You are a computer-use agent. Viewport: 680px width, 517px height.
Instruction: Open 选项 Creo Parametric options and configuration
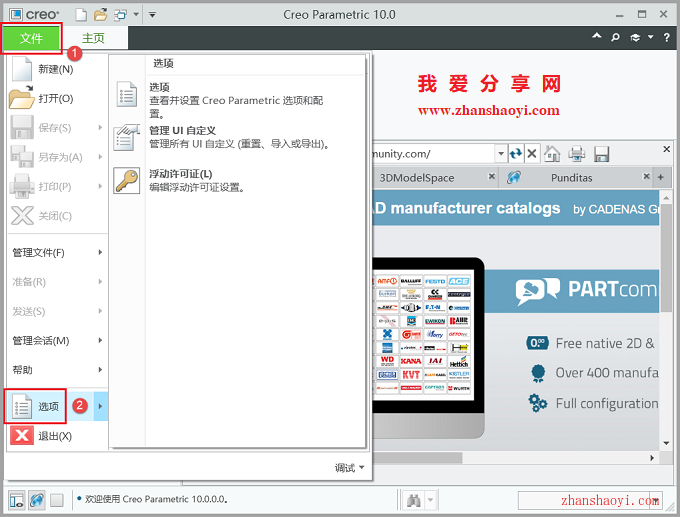pyautogui.click(x=236, y=100)
